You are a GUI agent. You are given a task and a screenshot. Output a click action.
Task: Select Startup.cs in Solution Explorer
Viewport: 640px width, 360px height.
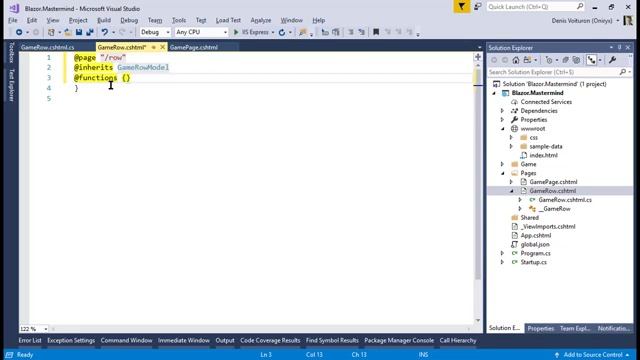[x=533, y=262]
